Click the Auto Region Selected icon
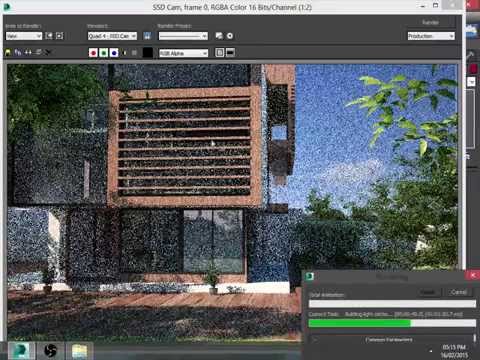Viewport: 480px width, 360px height. coord(59,36)
